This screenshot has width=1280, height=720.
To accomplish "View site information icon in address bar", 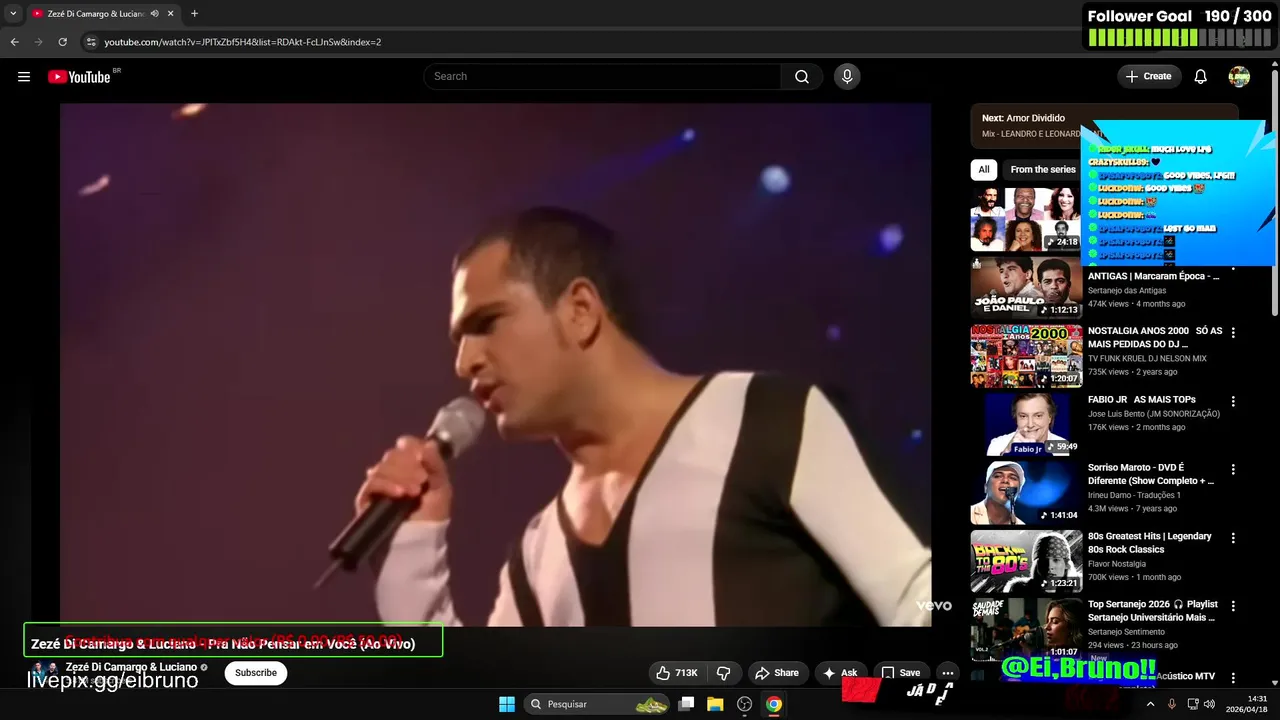I will tap(91, 42).
